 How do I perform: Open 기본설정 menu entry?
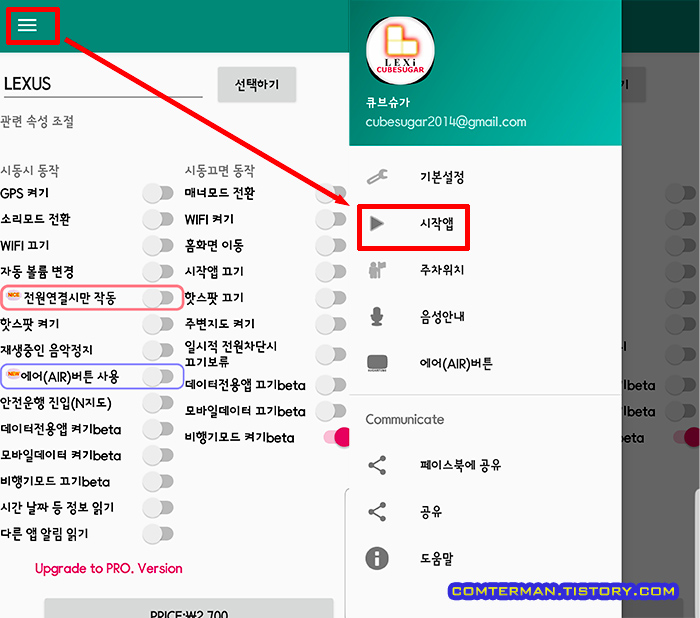click(x=485, y=177)
